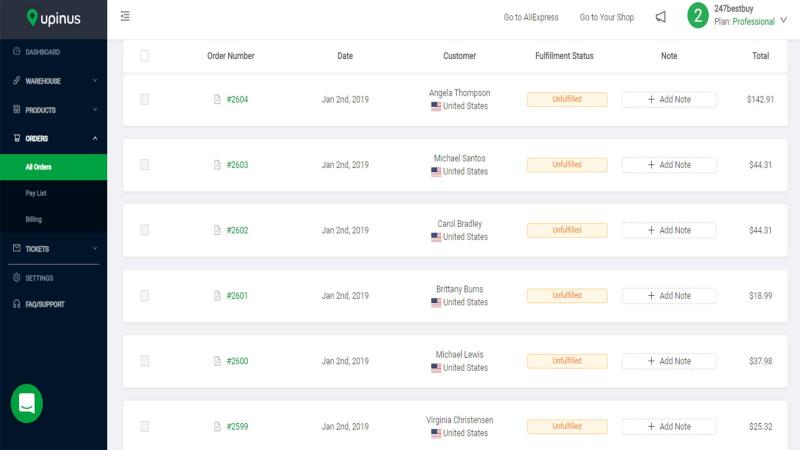
Task: Follow the Go to AliExpress link
Action: coord(531,17)
